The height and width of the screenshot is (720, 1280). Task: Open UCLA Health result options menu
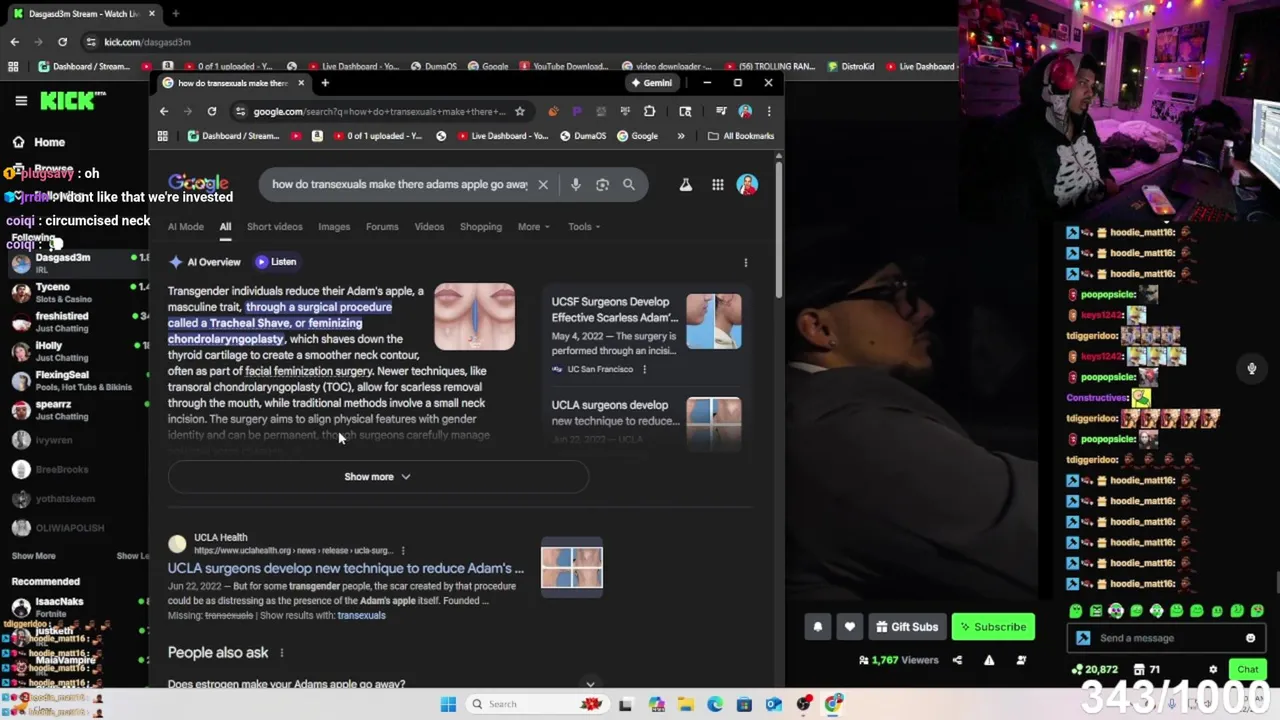[403, 550]
